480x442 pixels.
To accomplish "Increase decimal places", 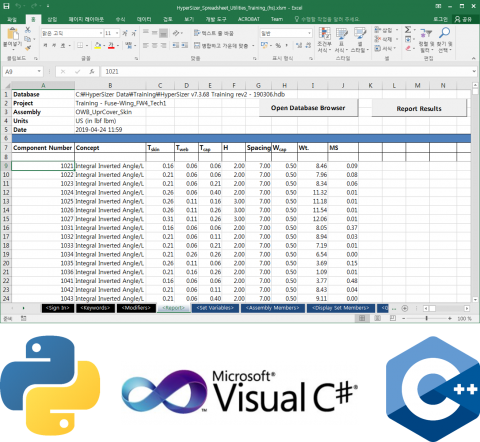I will pyautogui.click(x=299, y=45).
